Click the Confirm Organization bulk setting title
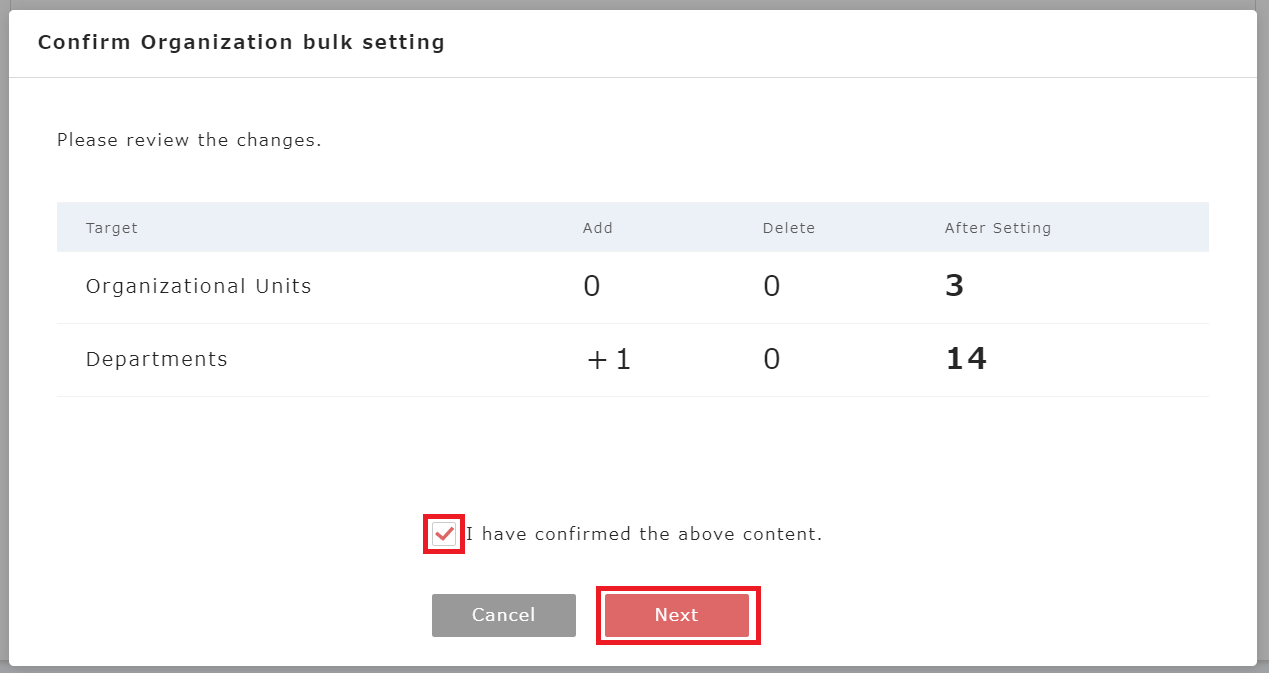 point(241,43)
